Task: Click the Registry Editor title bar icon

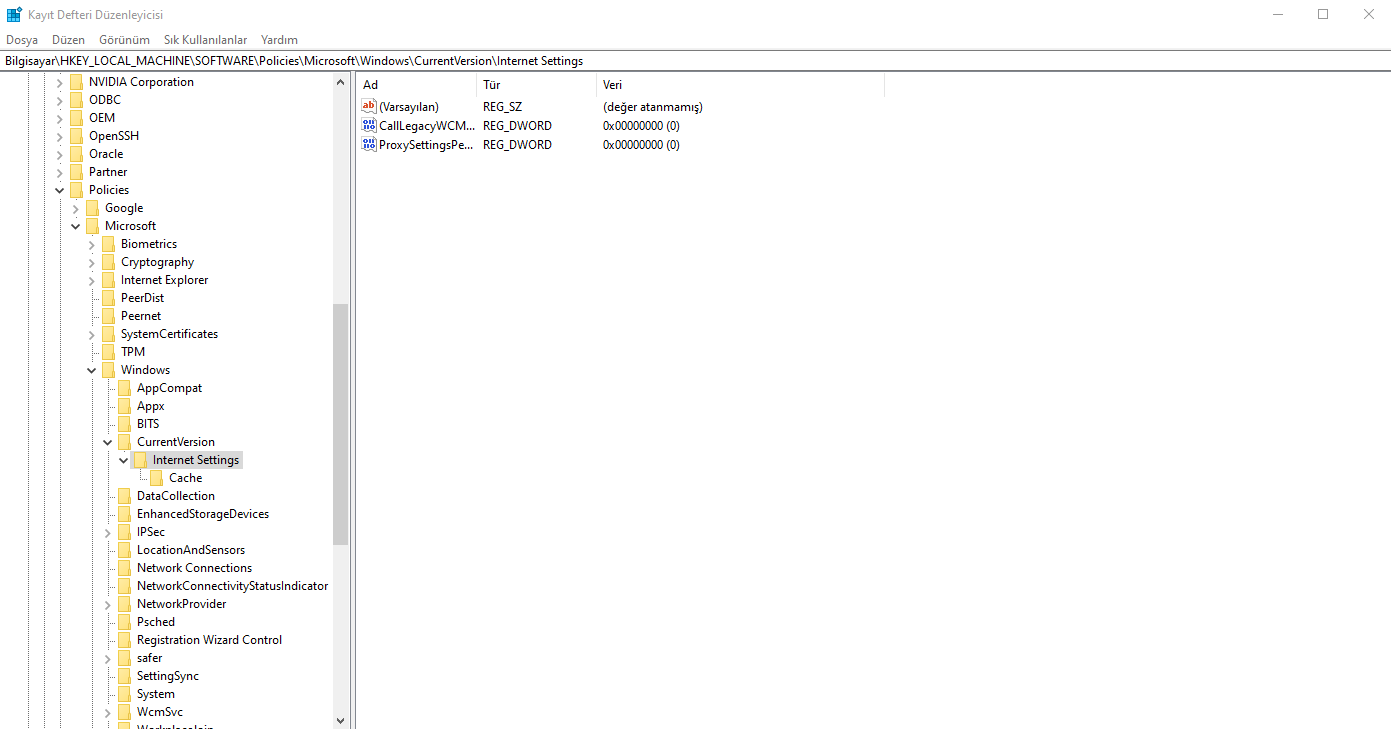Action: point(14,14)
